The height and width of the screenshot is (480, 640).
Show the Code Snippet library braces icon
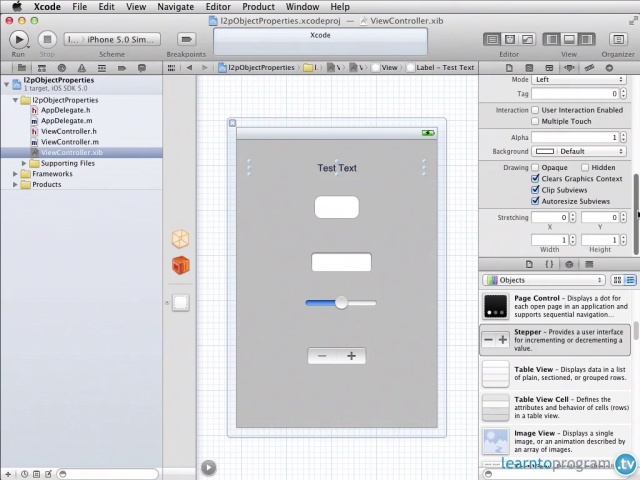pos(549,264)
